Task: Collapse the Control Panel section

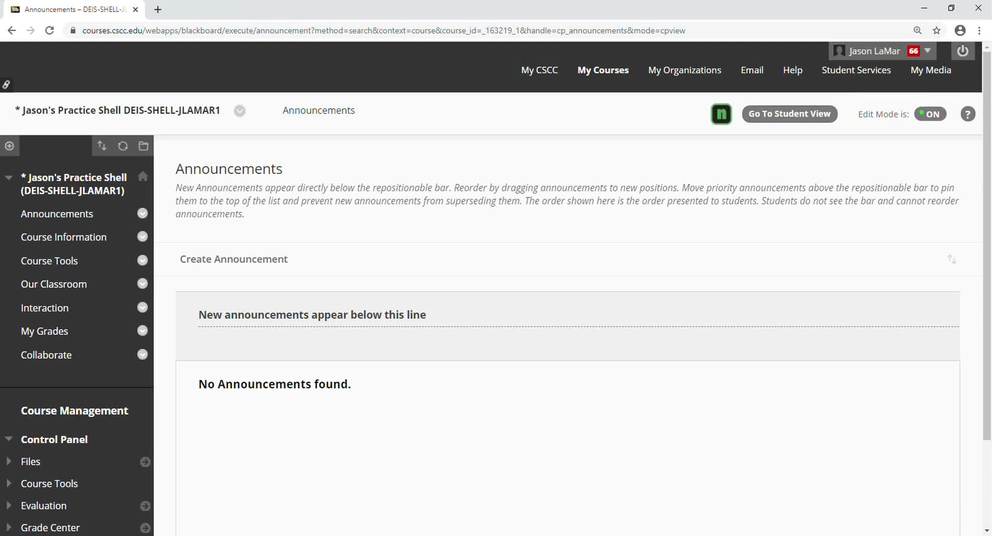Action: point(9,439)
